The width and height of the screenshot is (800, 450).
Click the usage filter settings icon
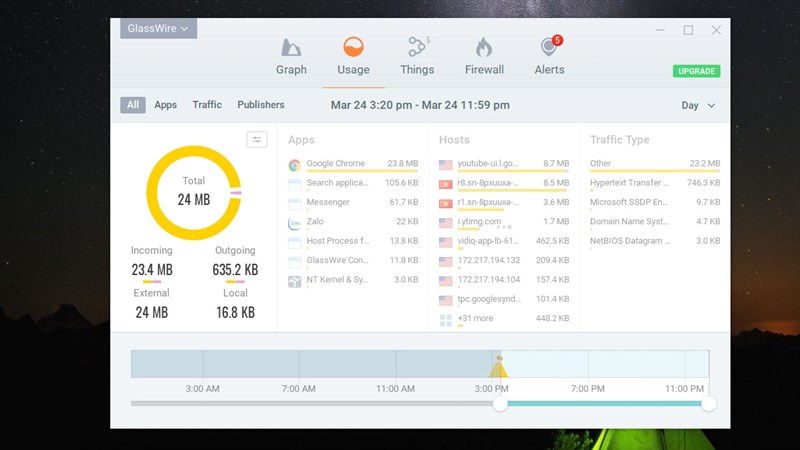[257, 139]
